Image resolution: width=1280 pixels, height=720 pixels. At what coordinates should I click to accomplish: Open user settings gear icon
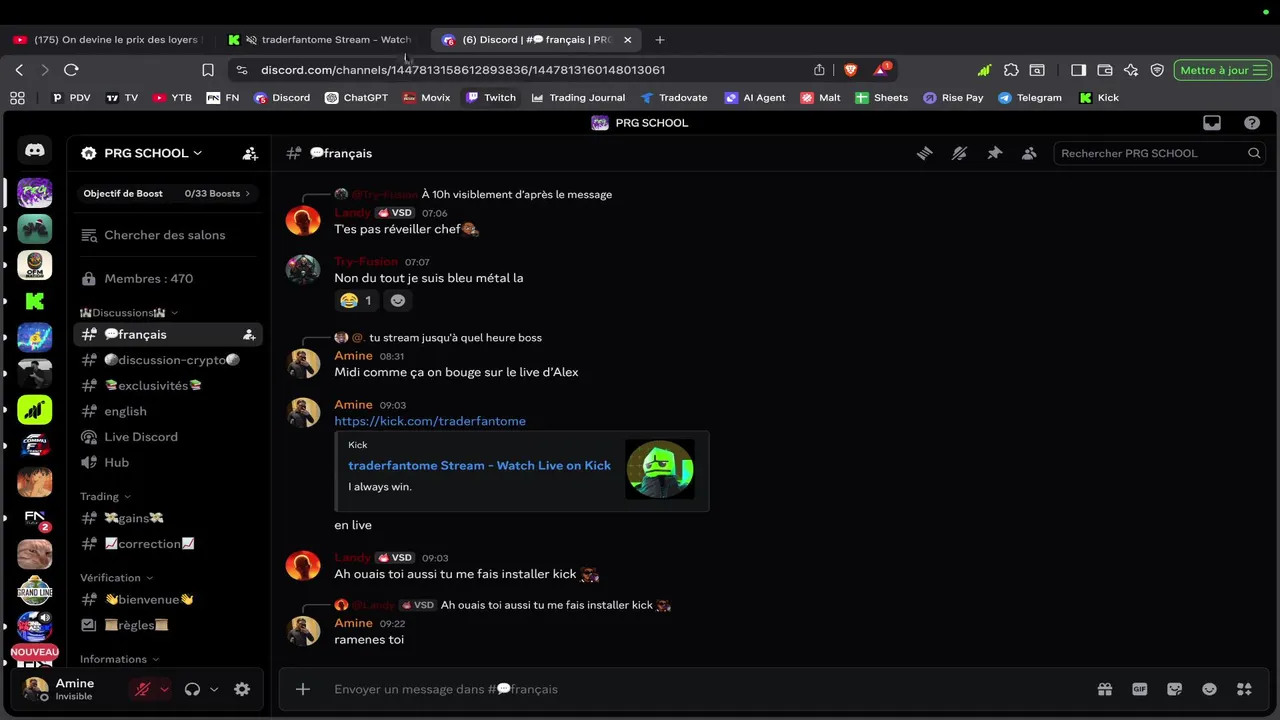point(241,689)
